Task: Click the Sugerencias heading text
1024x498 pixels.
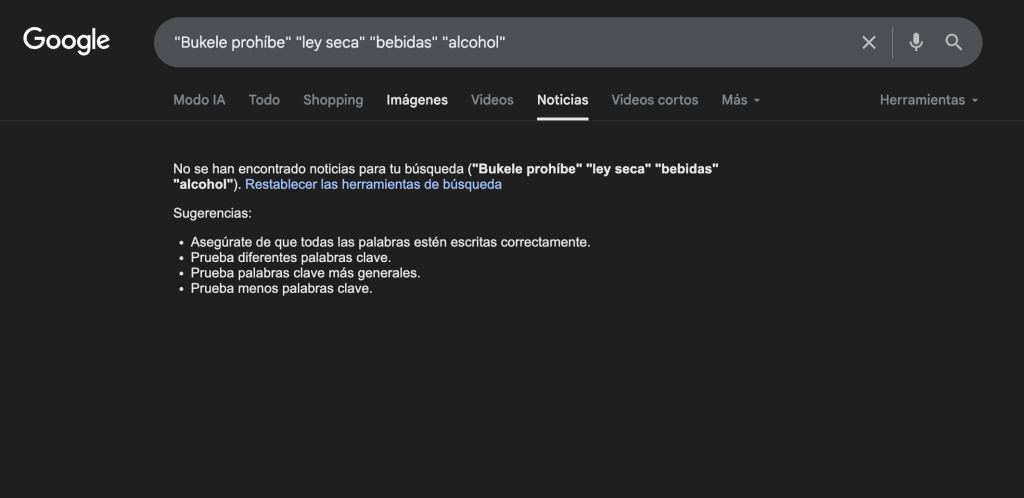Action: 212,214
